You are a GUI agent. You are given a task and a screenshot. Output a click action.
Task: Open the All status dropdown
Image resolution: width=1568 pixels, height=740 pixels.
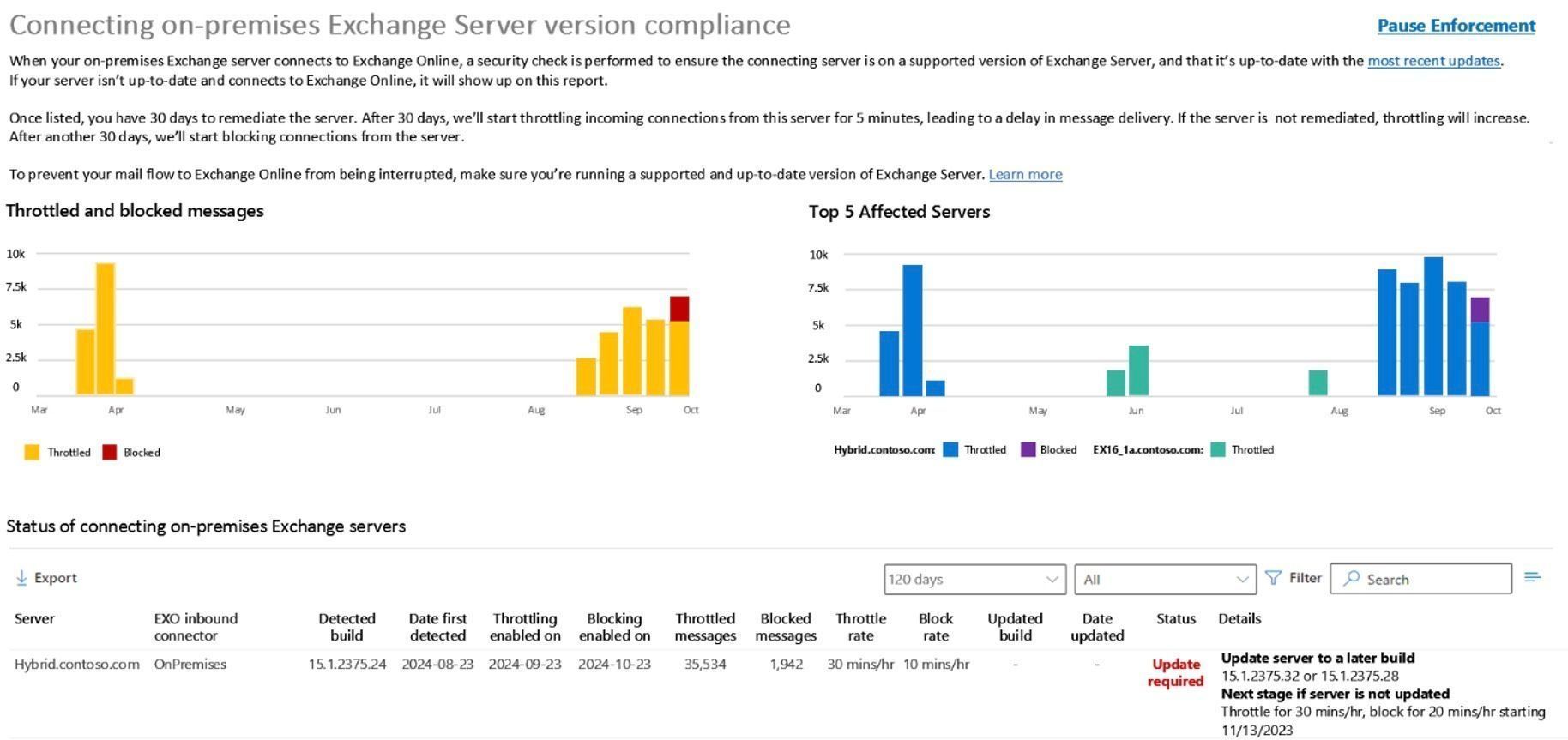(1166, 580)
